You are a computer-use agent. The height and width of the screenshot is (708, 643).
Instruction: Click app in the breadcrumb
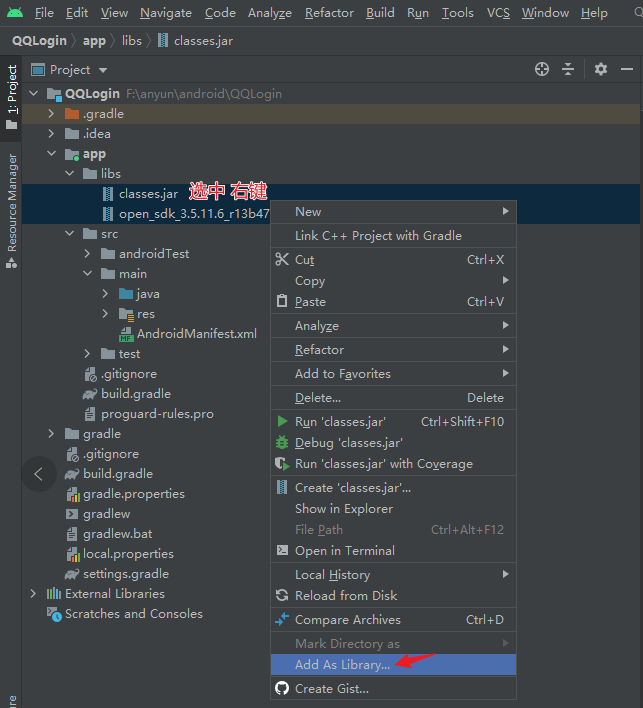(x=94, y=41)
